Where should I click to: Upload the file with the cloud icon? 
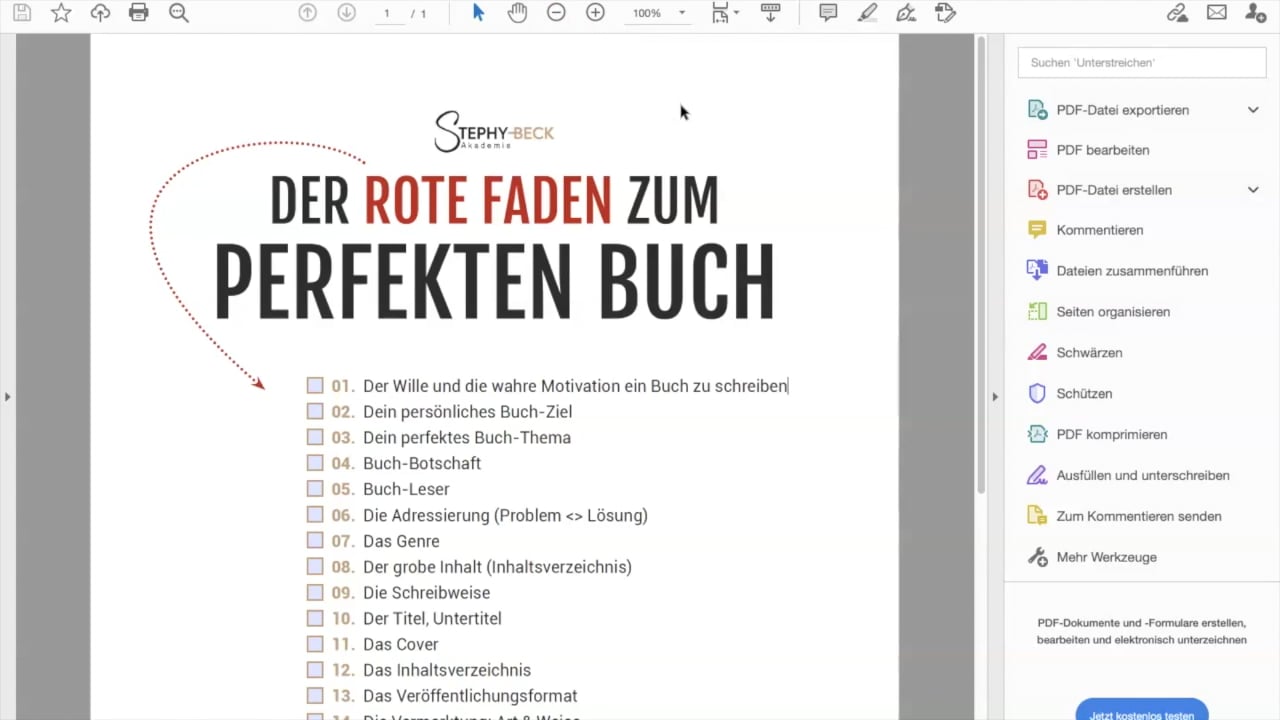(100, 13)
